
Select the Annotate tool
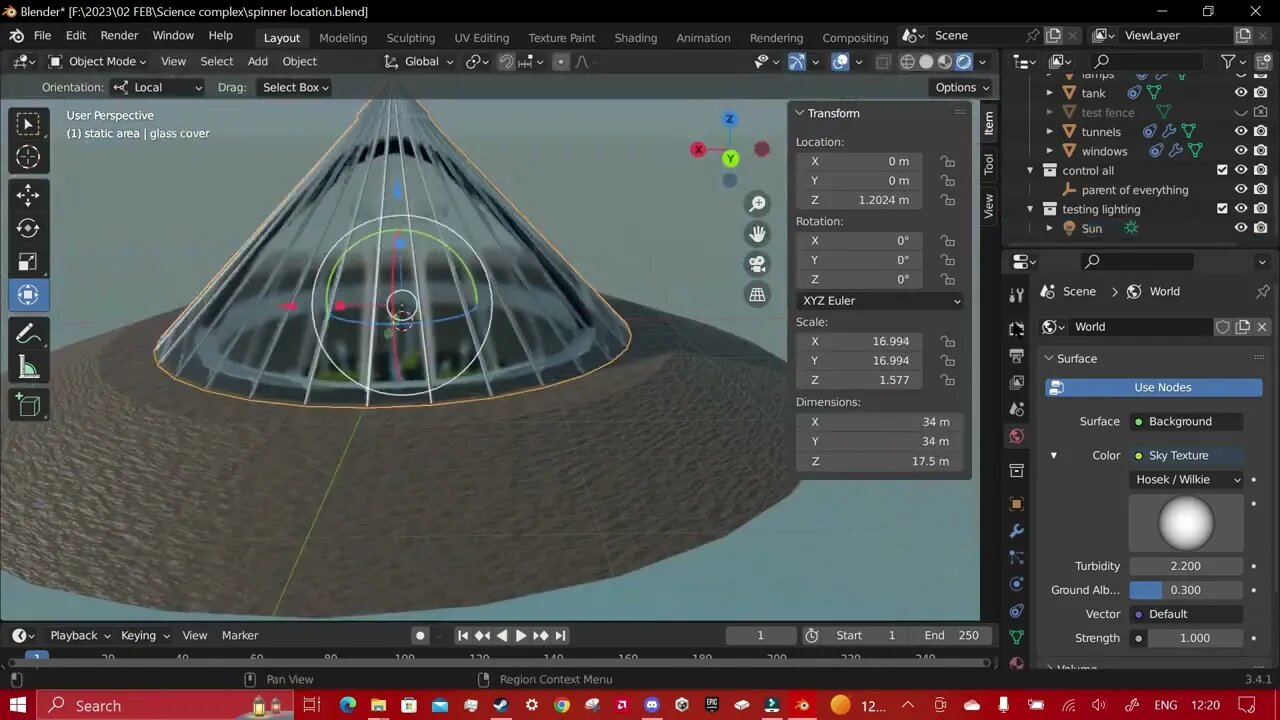pos(28,334)
